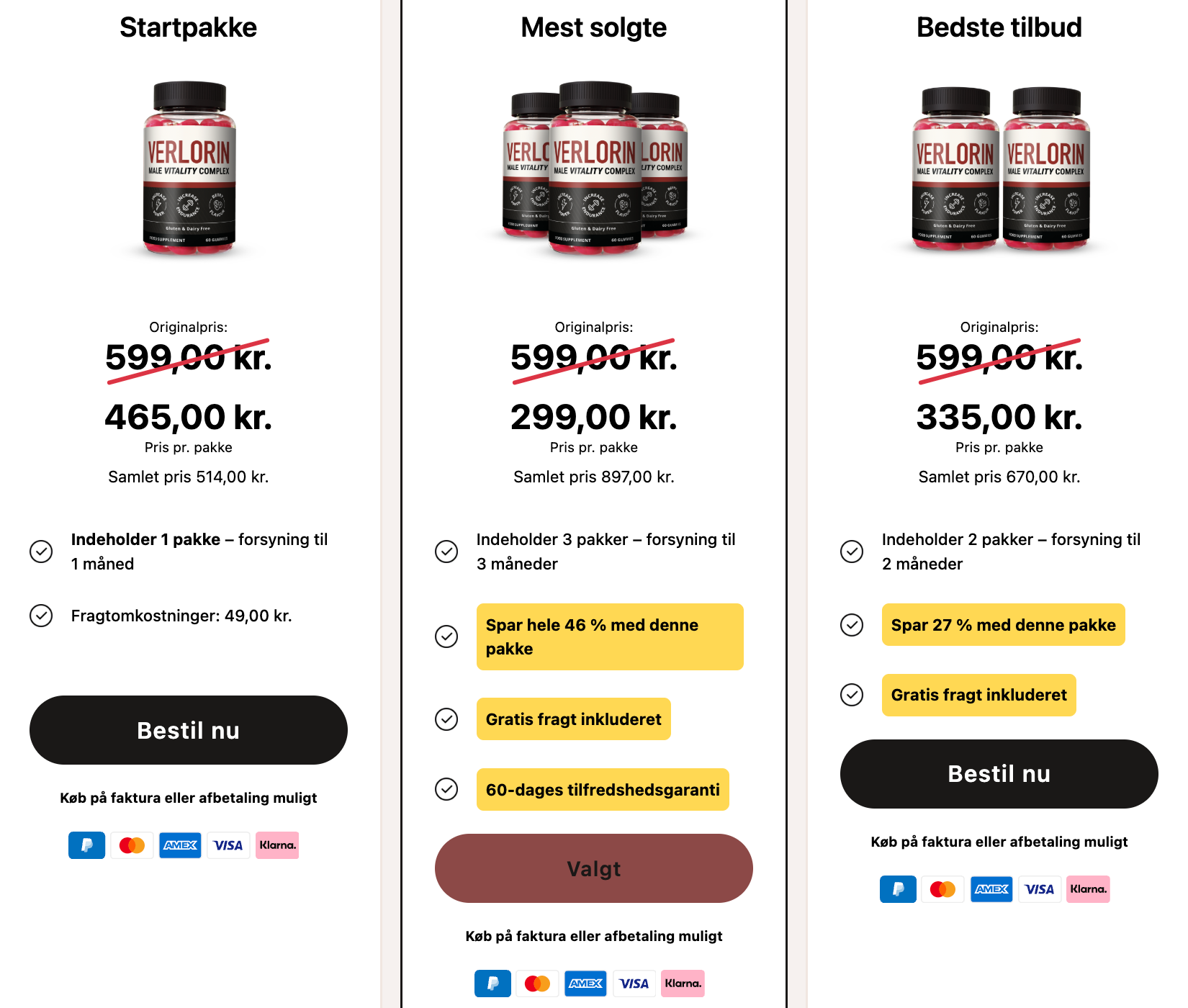Click checkmark next to Spar 27 % badge

pos(852,625)
